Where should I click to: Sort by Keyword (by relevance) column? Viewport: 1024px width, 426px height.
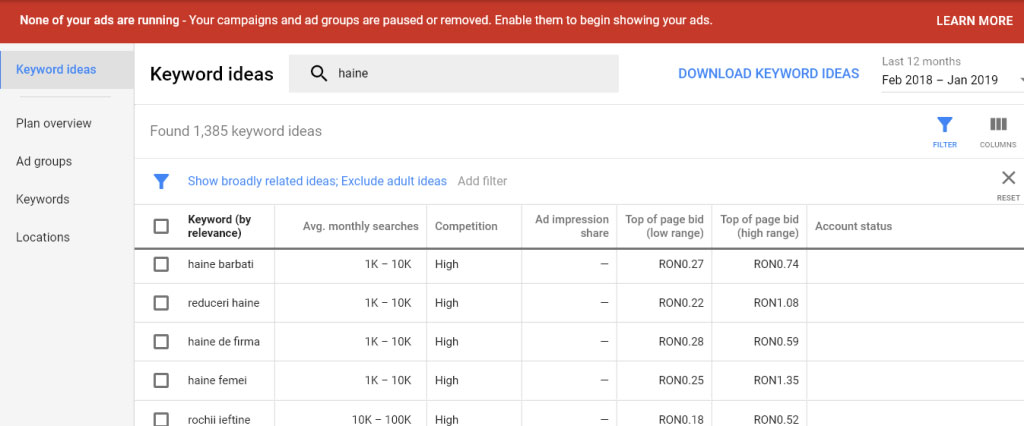coord(219,226)
